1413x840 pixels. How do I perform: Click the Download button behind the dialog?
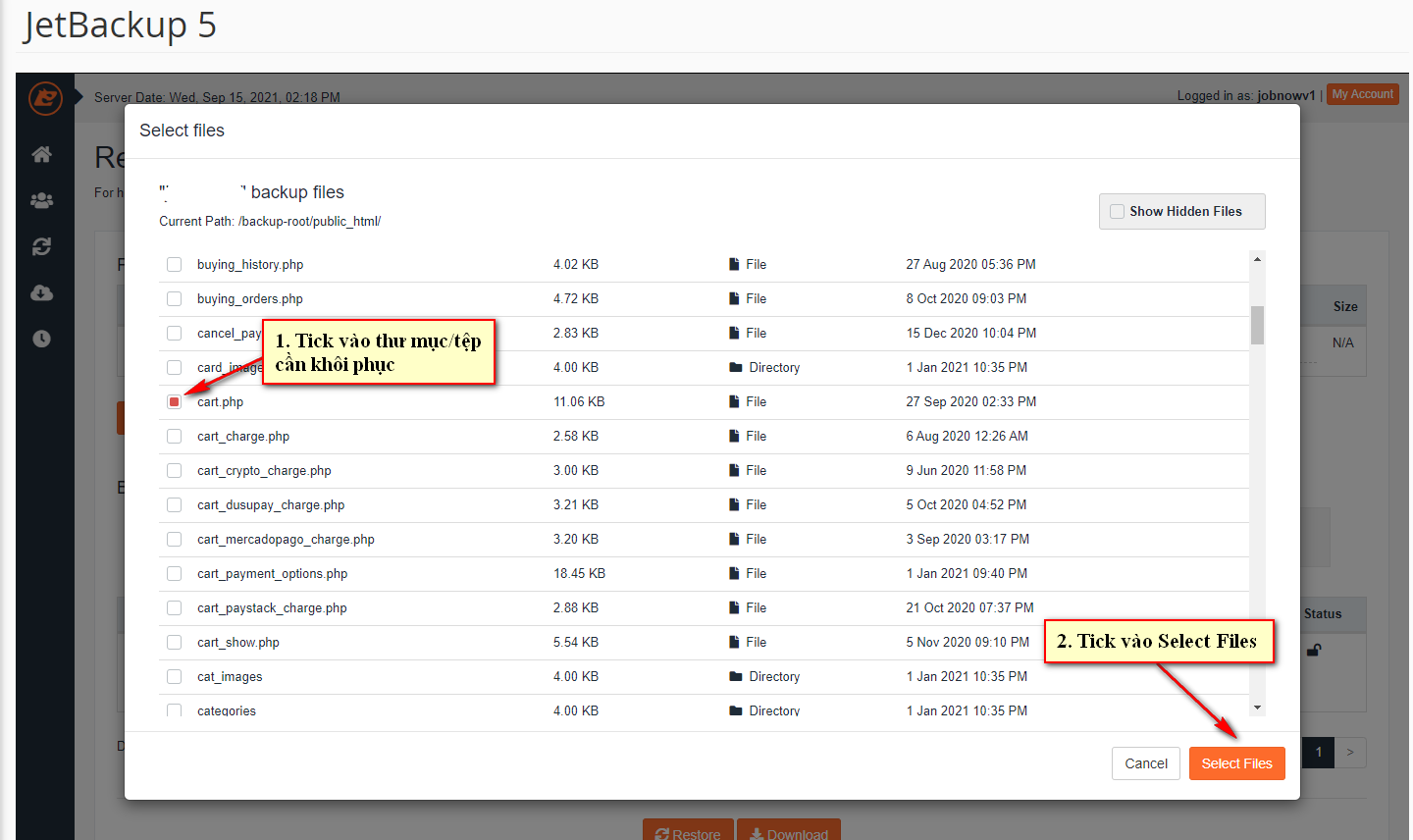789,829
